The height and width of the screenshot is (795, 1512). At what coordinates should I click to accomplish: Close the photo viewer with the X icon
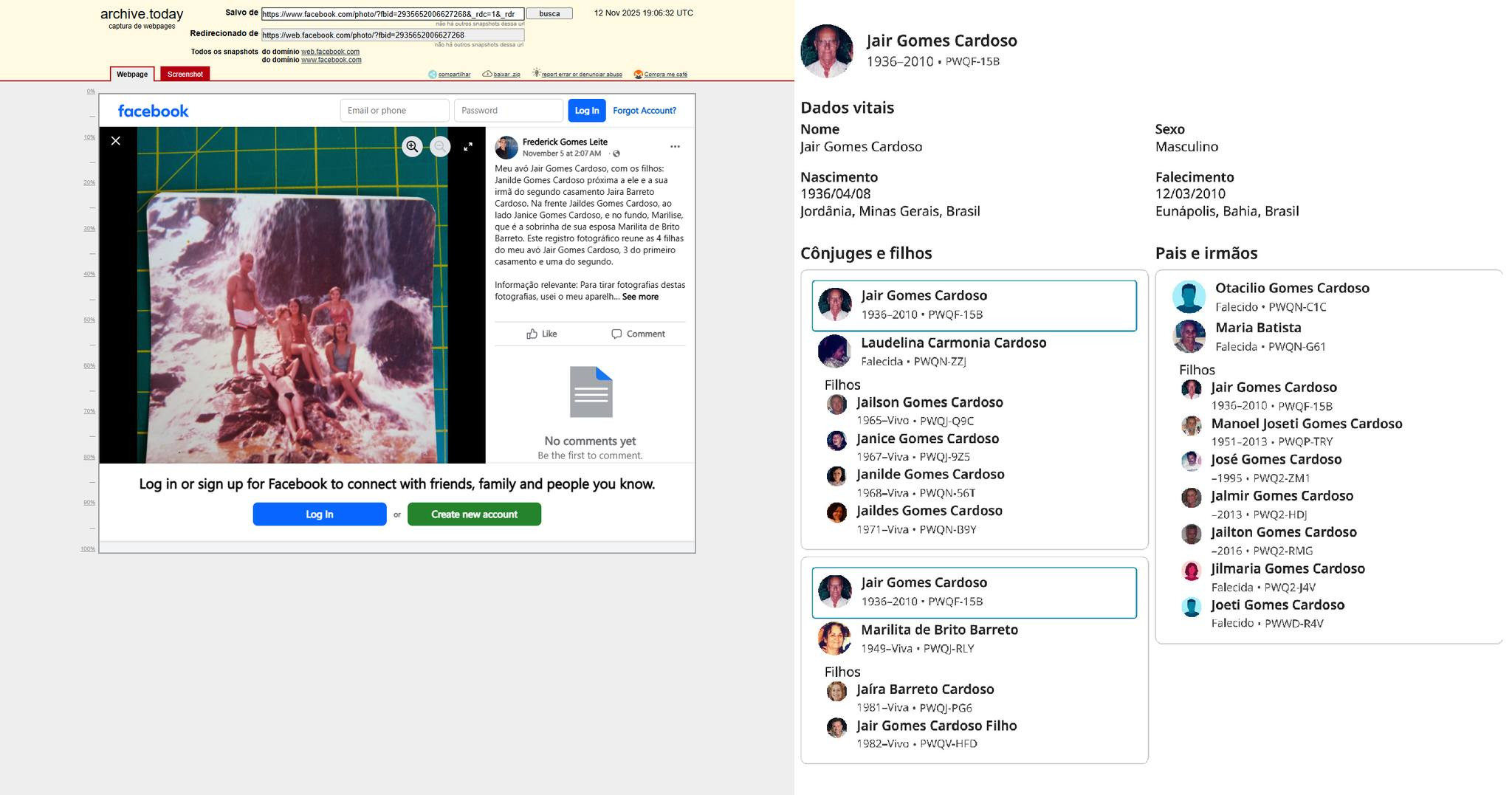[116, 141]
